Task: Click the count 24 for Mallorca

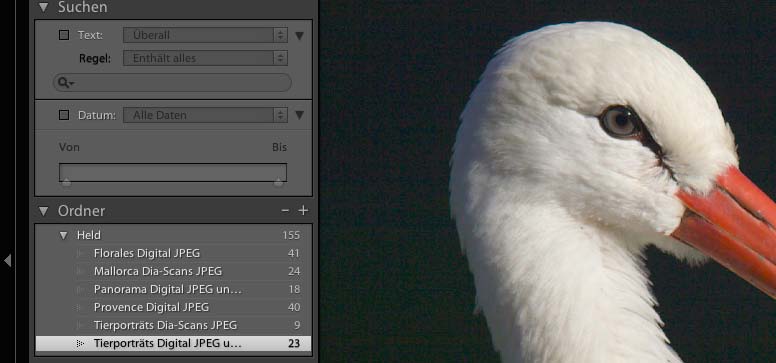Action: pyautogui.click(x=294, y=271)
